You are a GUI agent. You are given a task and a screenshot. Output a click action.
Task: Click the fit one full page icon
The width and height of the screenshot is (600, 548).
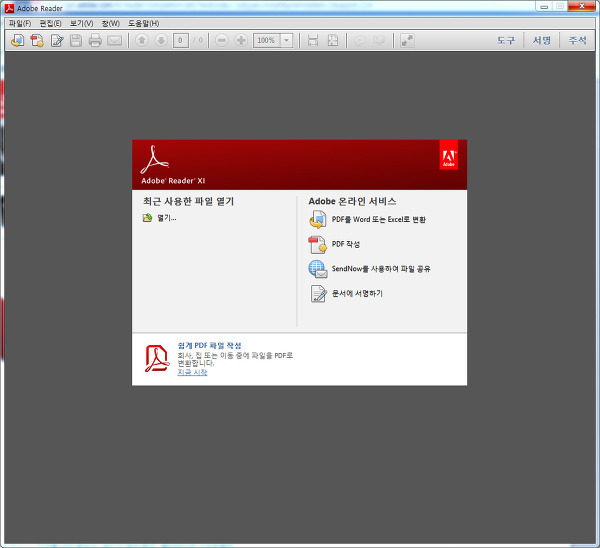(x=333, y=40)
